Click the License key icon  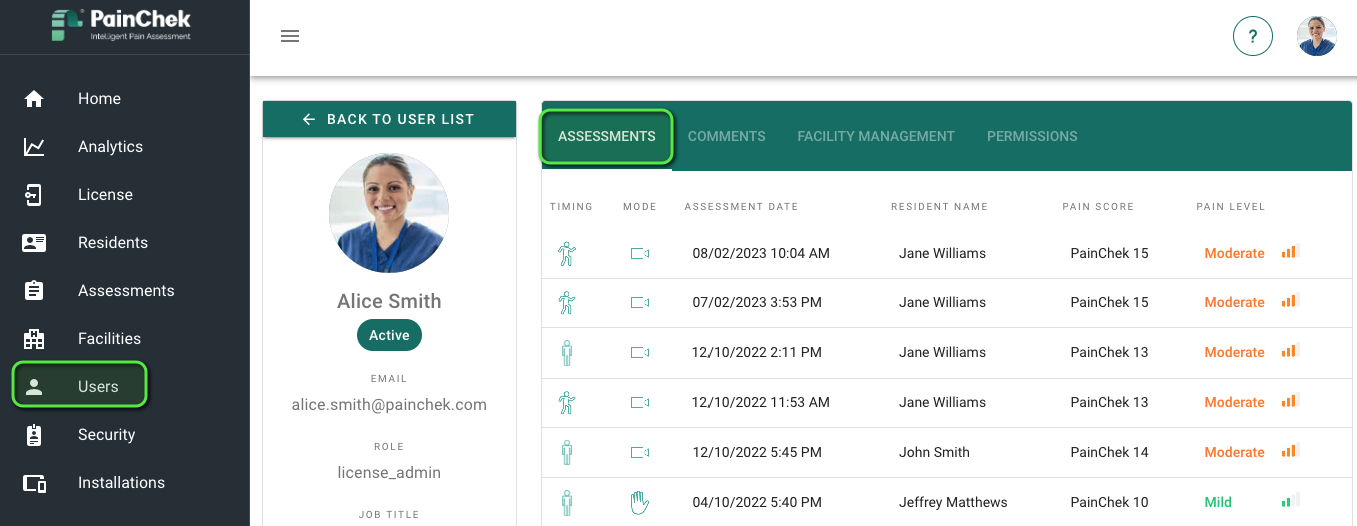[x=34, y=195]
